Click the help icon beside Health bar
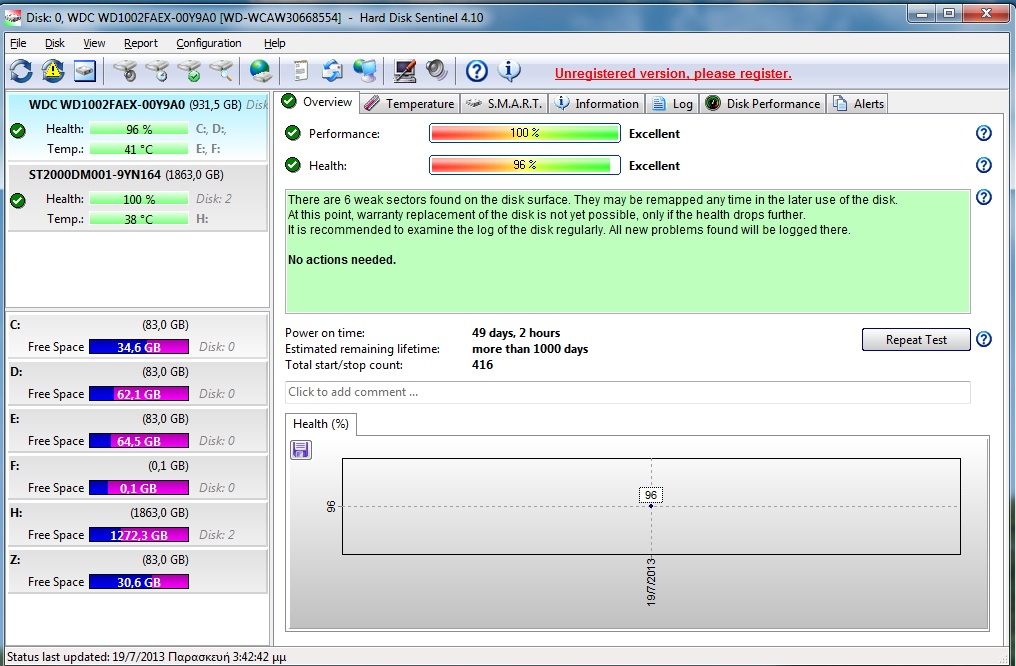Viewport: 1016px width, 666px height. point(984,165)
